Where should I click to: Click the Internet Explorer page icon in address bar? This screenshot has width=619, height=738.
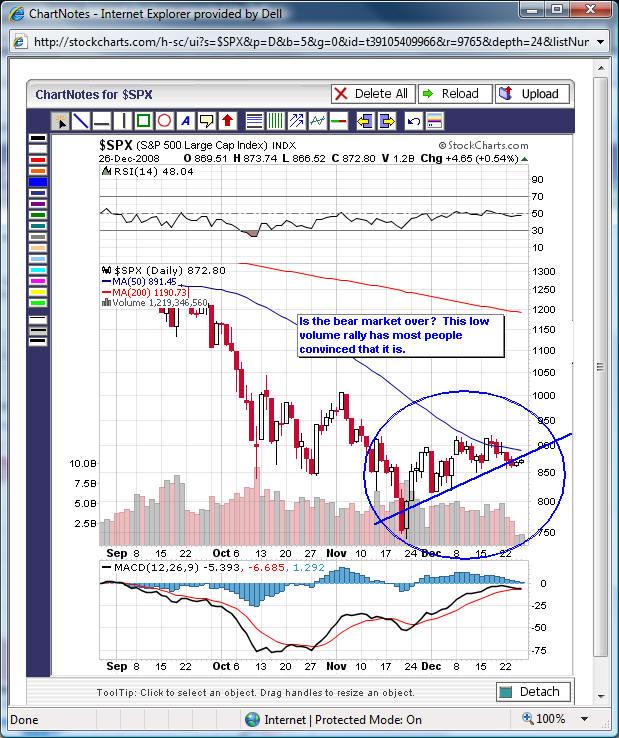pos(20,41)
